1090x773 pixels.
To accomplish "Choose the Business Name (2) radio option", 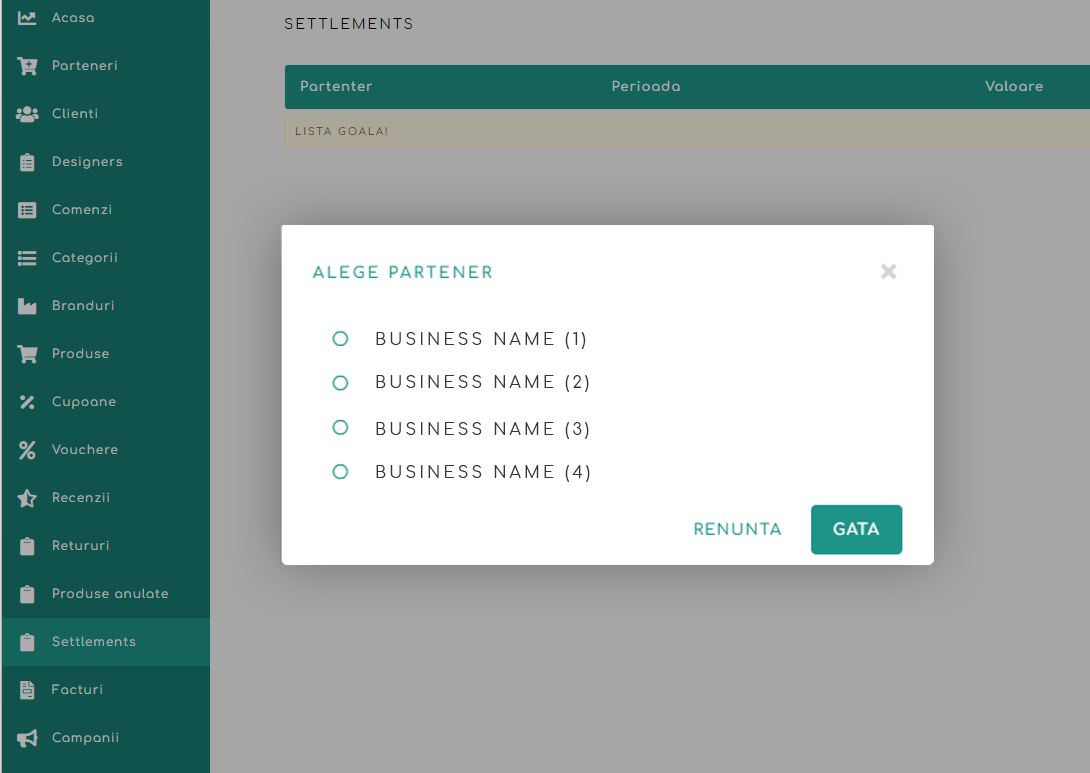I will [340, 383].
